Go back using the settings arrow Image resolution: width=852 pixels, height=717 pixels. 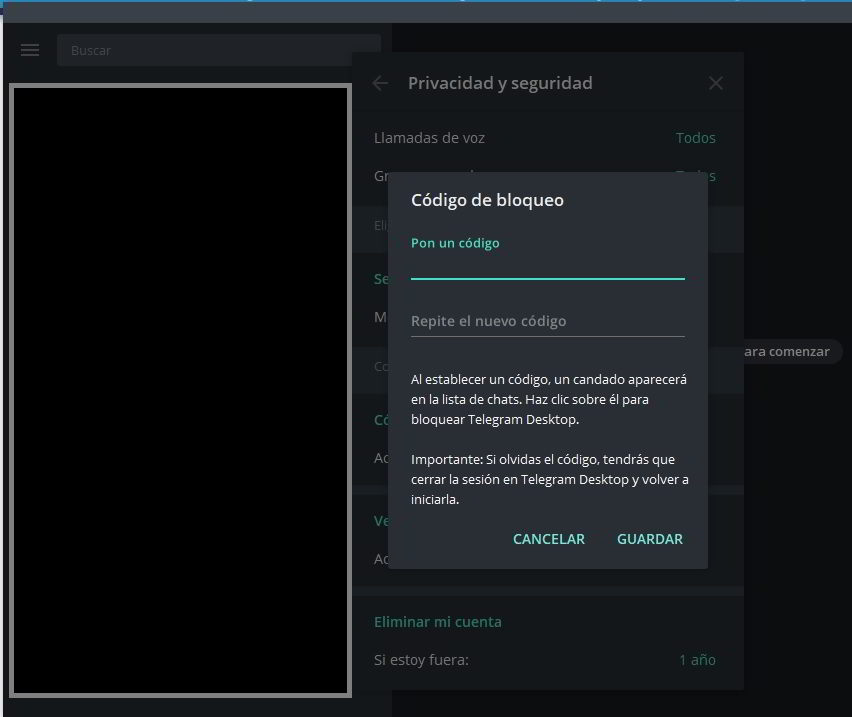[380, 83]
